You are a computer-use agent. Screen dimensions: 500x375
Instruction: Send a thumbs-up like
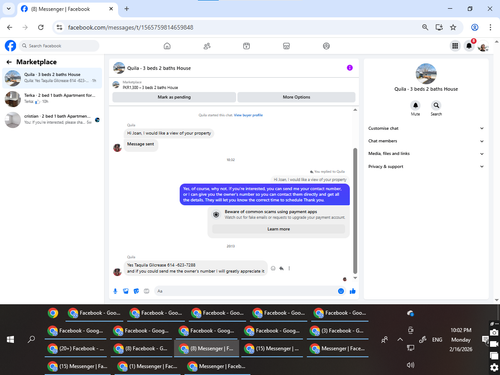352,291
